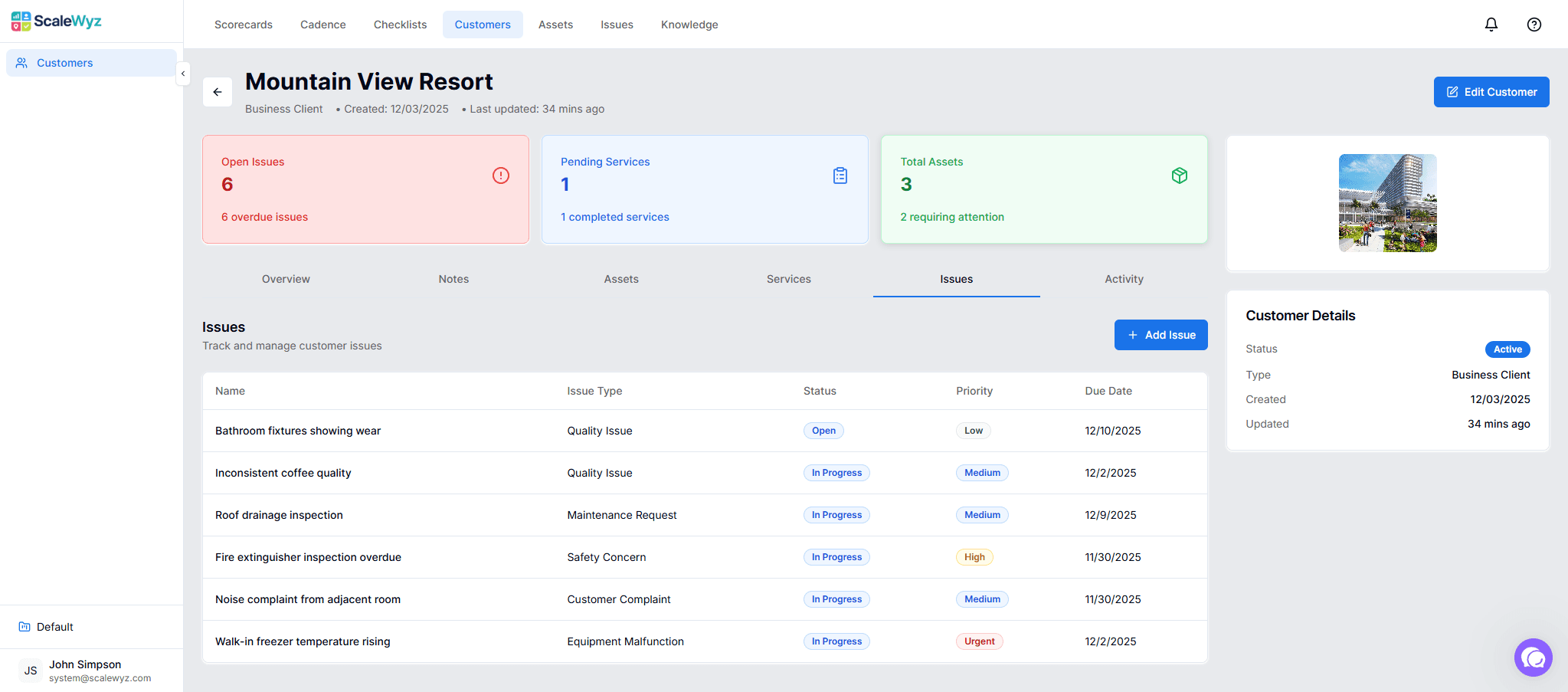
Task: Click the Edit Customer button
Action: click(x=1491, y=91)
